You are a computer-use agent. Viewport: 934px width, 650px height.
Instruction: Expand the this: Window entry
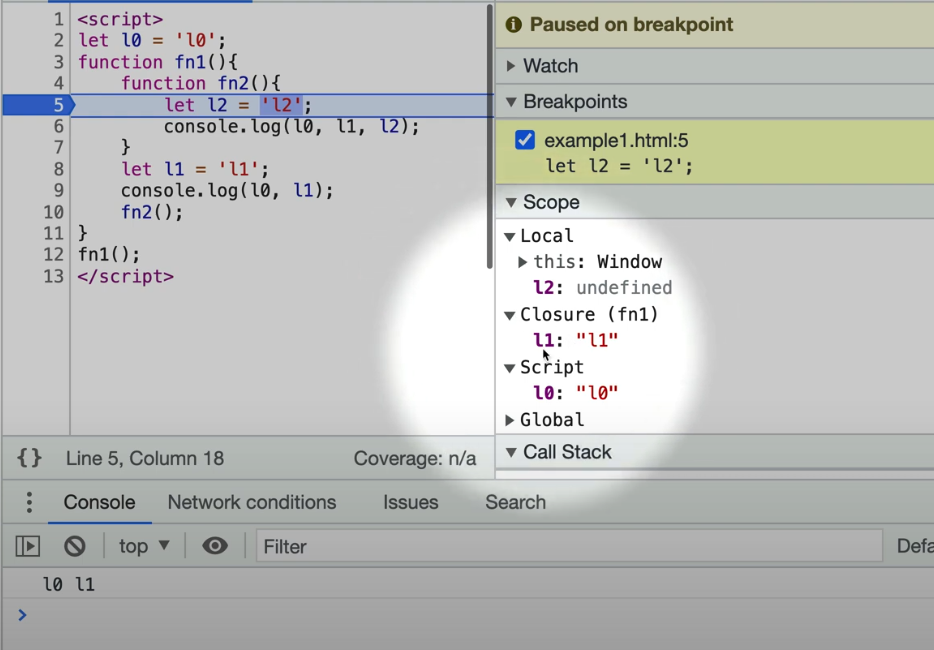[x=522, y=262]
